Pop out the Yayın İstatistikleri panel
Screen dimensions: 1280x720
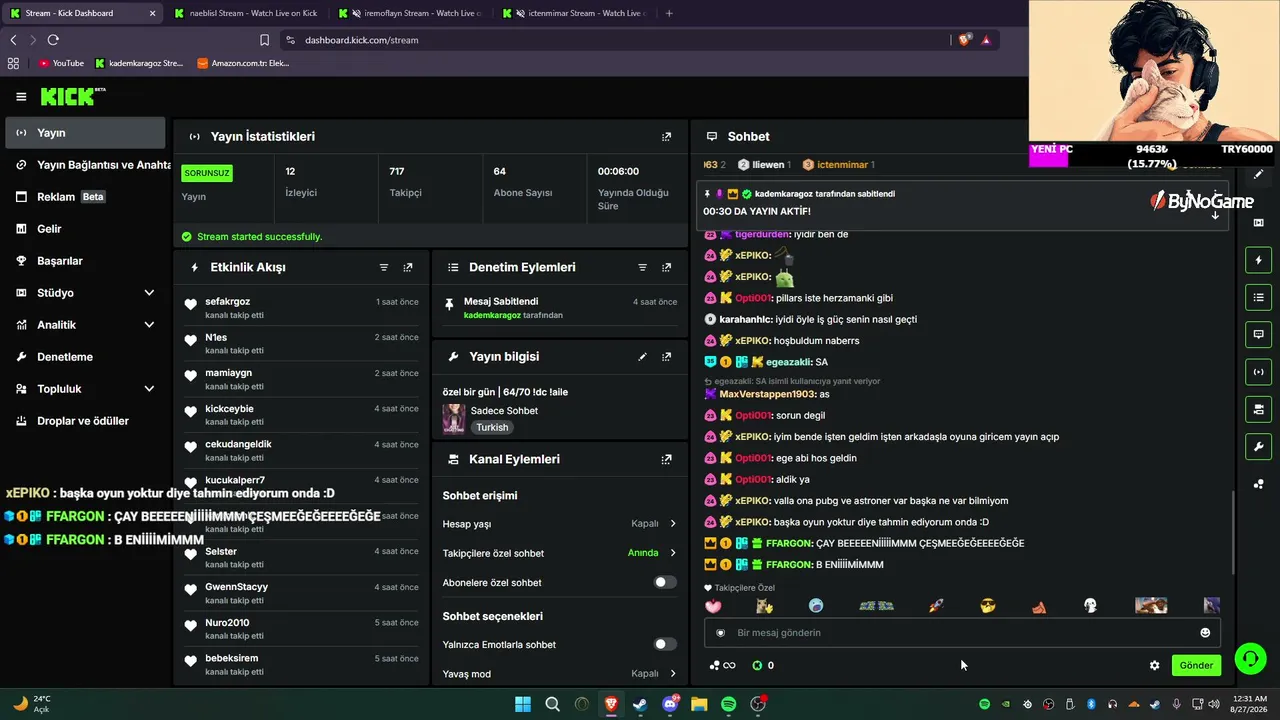click(x=667, y=137)
